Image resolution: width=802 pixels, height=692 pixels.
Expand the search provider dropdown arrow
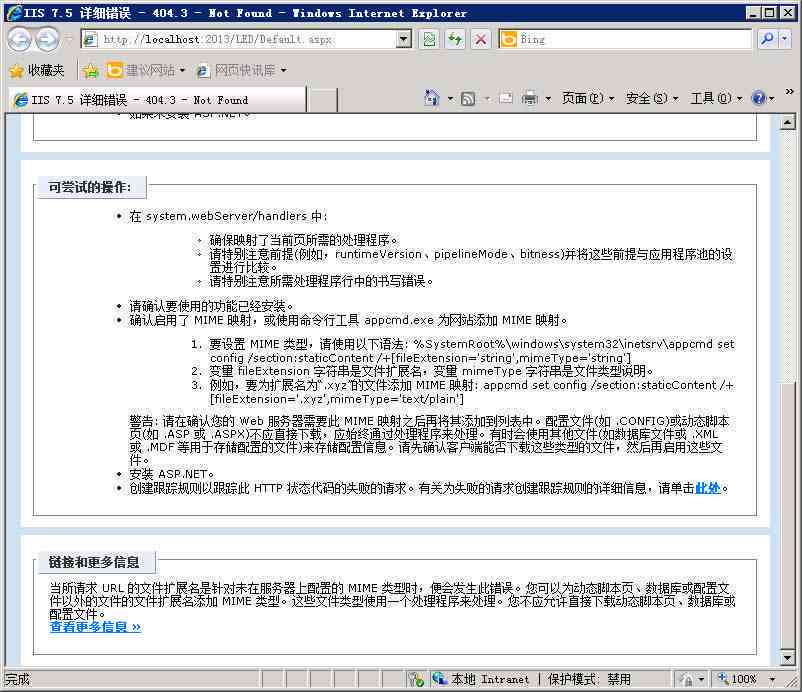click(785, 39)
